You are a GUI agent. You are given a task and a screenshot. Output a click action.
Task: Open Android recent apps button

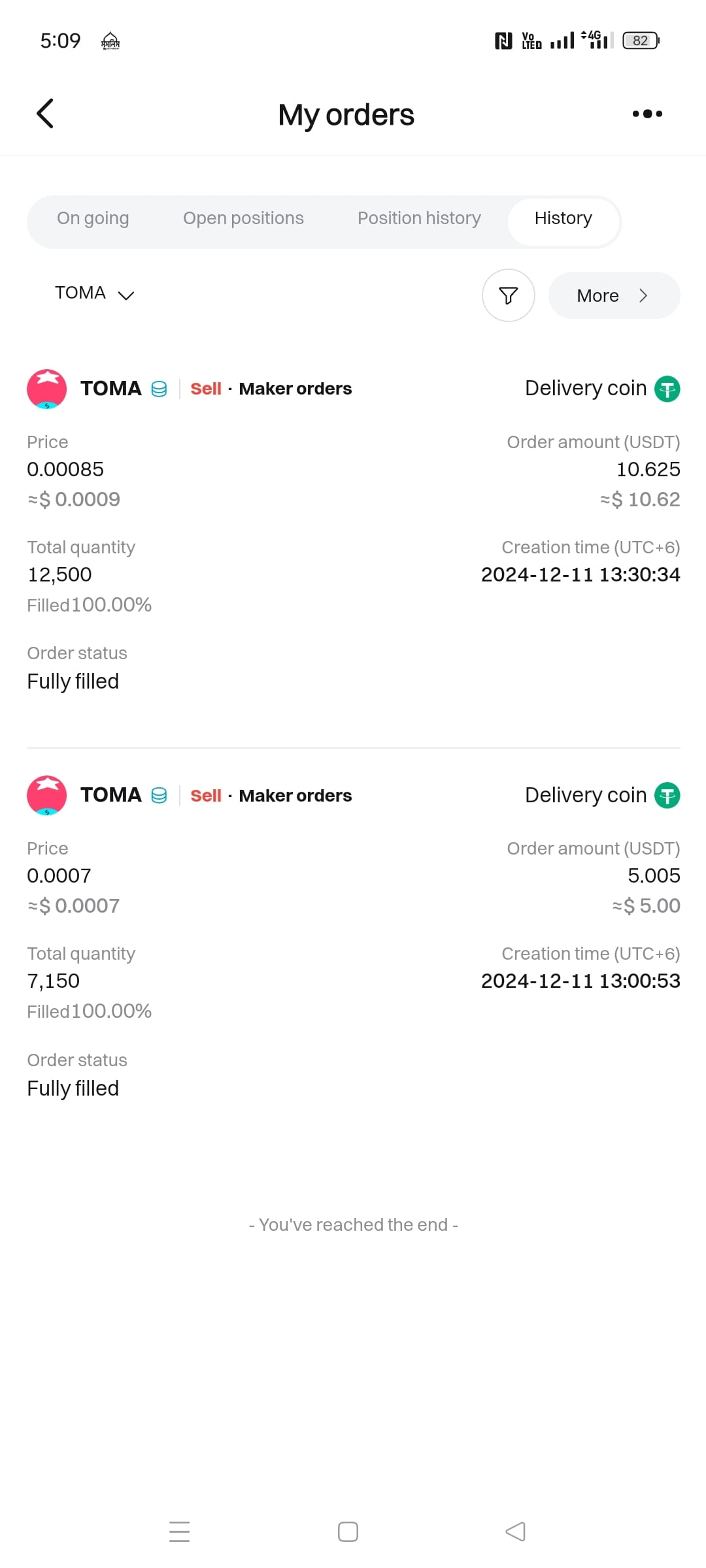pyautogui.click(x=179, y=1531)
